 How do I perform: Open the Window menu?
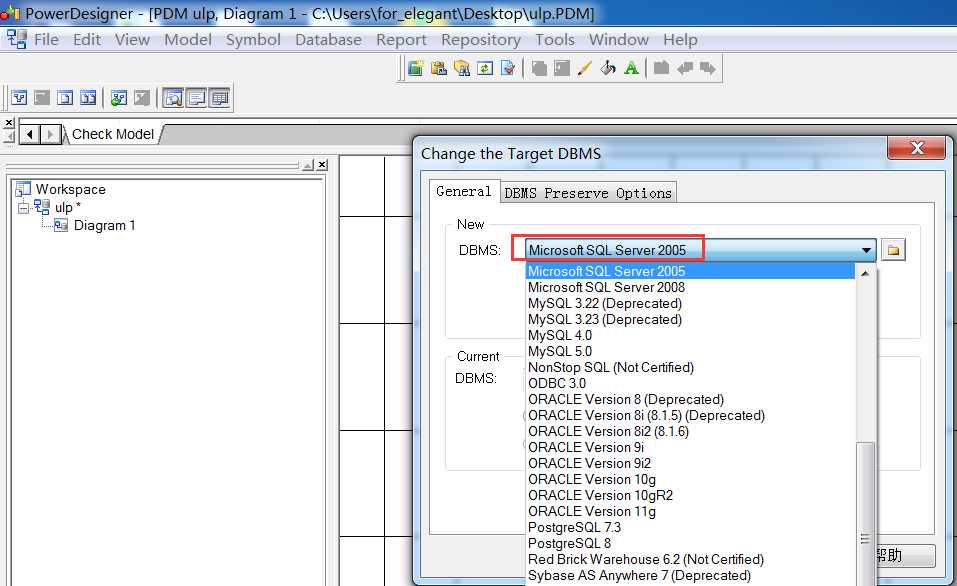click(x=618, y=40)
